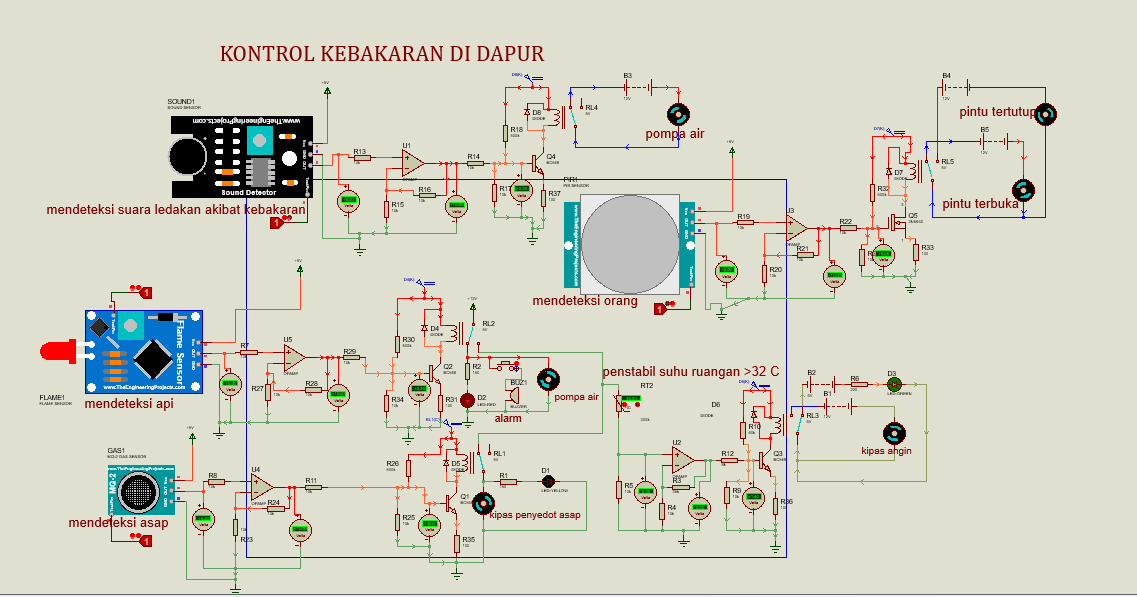
Task: Select the RT2 thermistor symbol
Action: (x=621, y=403)
